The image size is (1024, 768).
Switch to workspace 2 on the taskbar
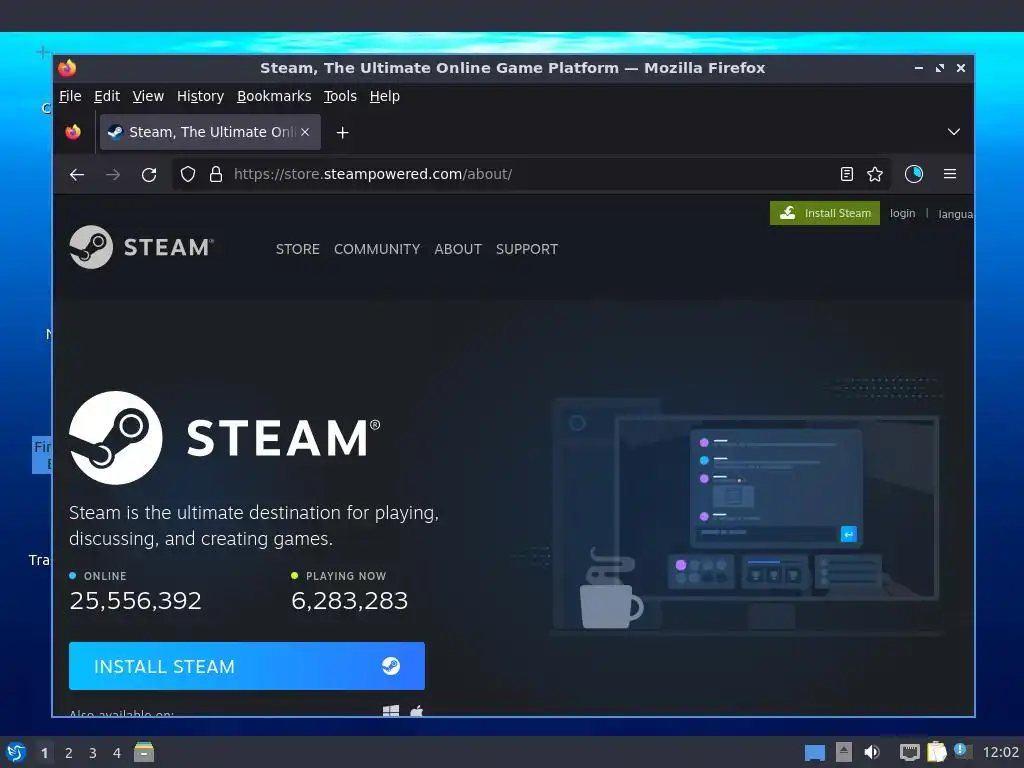click(69, 753)
